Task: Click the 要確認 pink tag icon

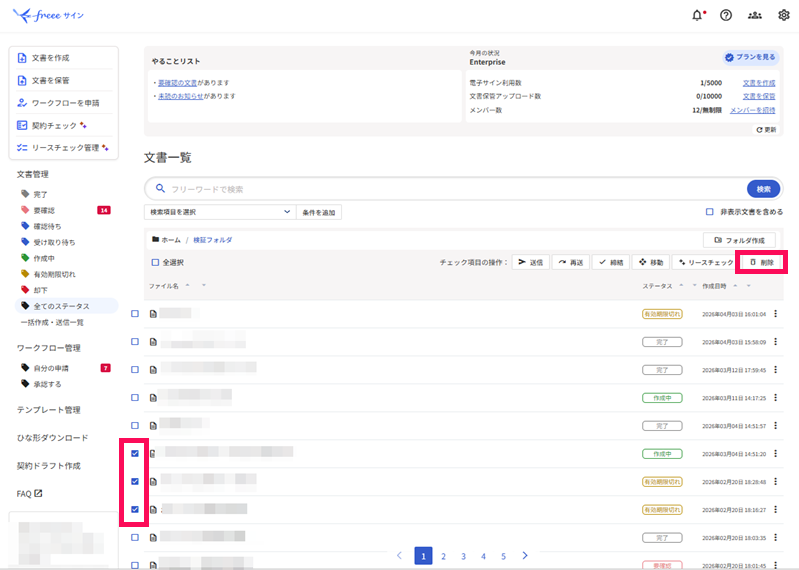Action: pos(25,210)
